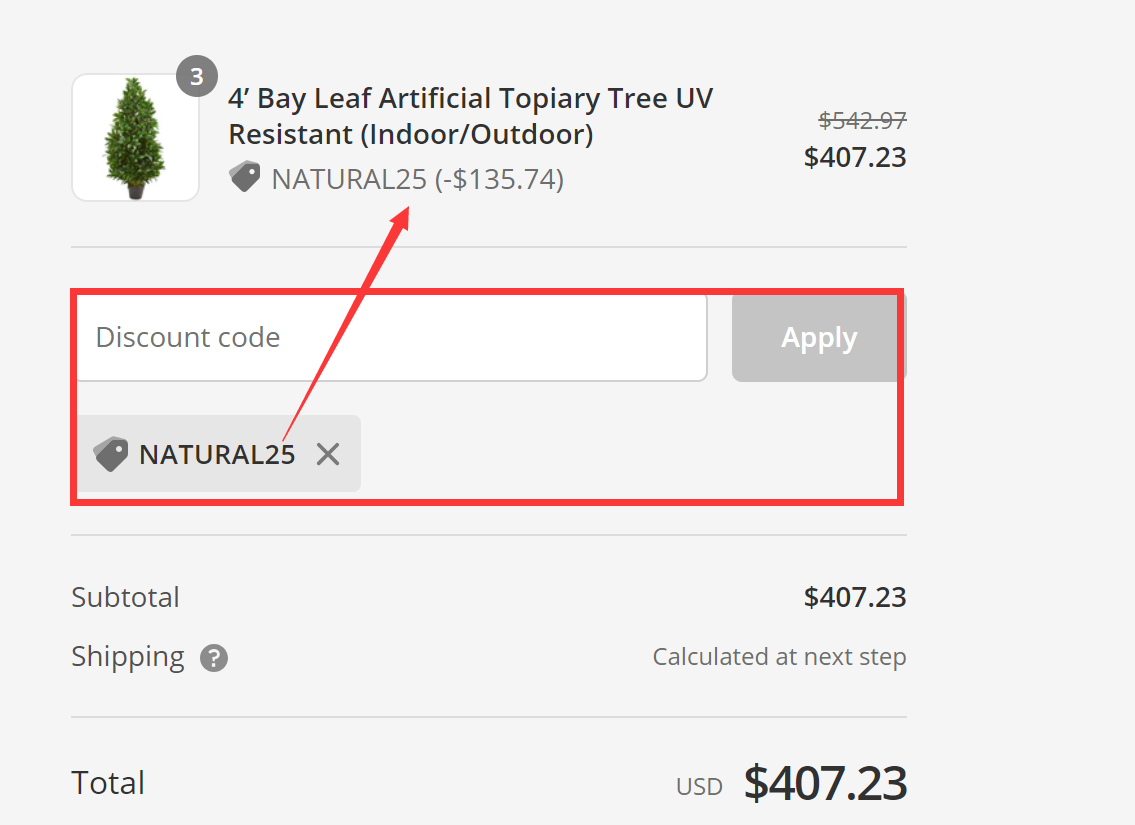Select the Subtotal row label

pos(125,597)
